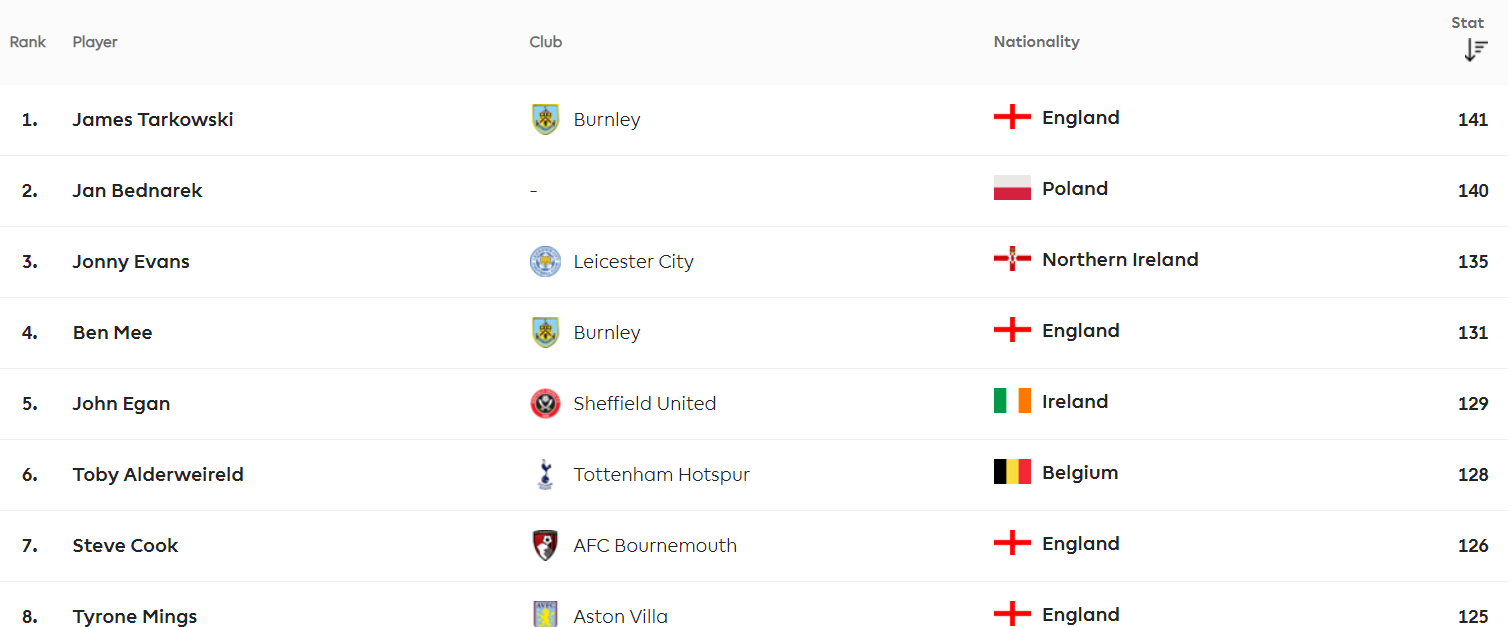The height and width of the screenshot is (627, 1511).
Task: Click the Leicester City club crest
Action: [545, 262]
